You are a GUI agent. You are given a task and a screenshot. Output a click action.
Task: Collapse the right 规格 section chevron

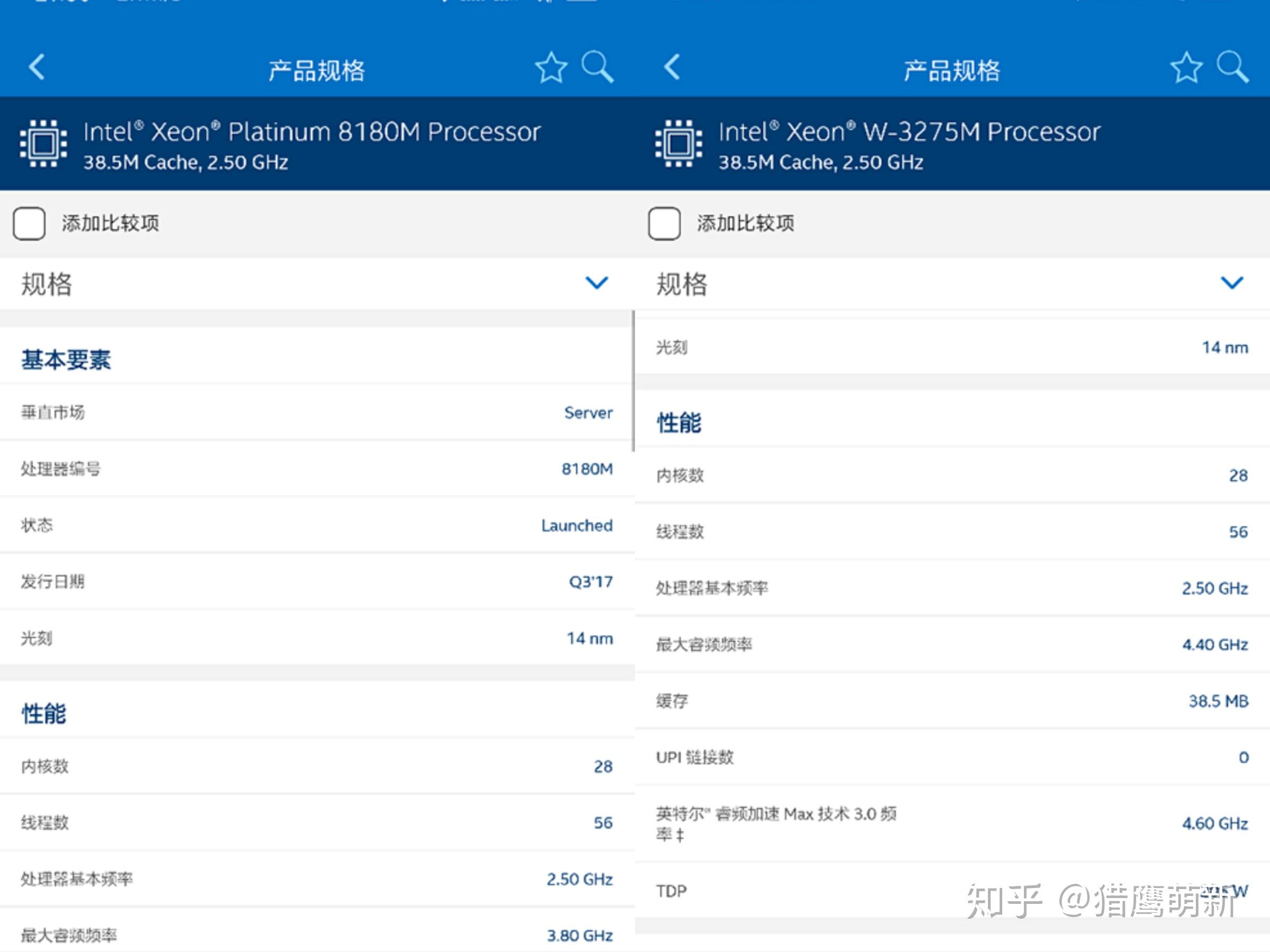[1231, 283]
